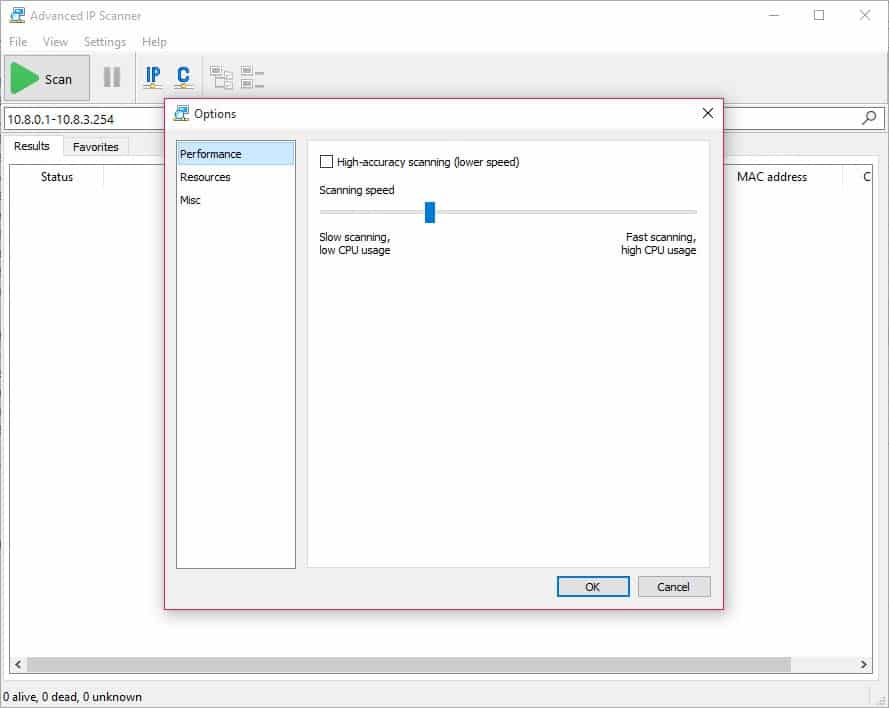Image resolution: width=889 pixels, height=708 pixels.
Task: Close the Options dialog
Action: 708,113
